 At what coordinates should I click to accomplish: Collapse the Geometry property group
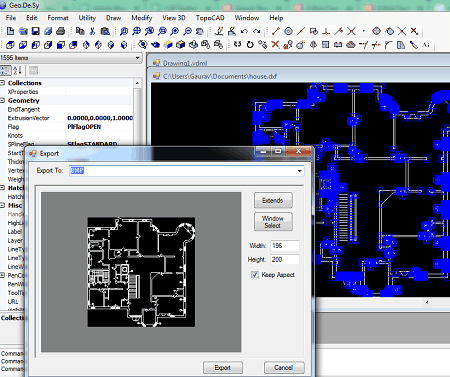point(3,100)
